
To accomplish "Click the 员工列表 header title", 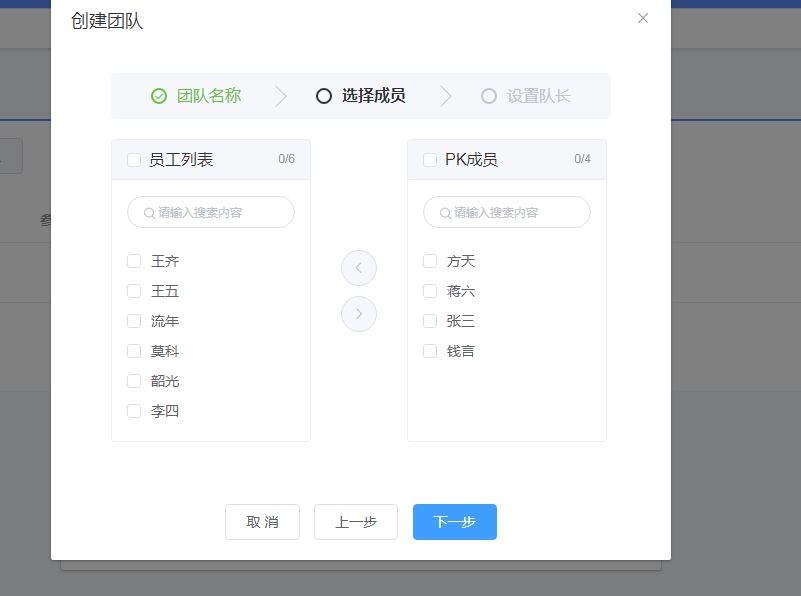I will click(181, 160).
